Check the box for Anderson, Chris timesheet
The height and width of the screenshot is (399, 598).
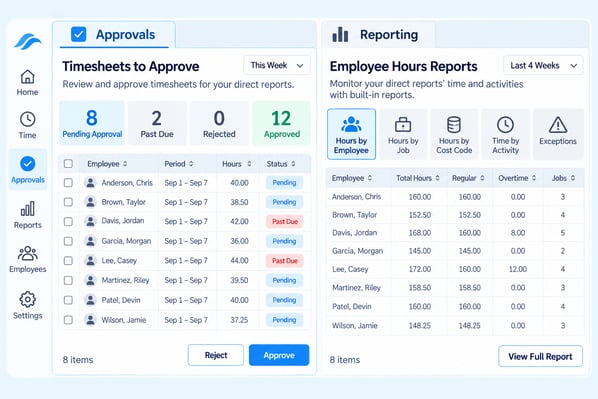[68, 183]
